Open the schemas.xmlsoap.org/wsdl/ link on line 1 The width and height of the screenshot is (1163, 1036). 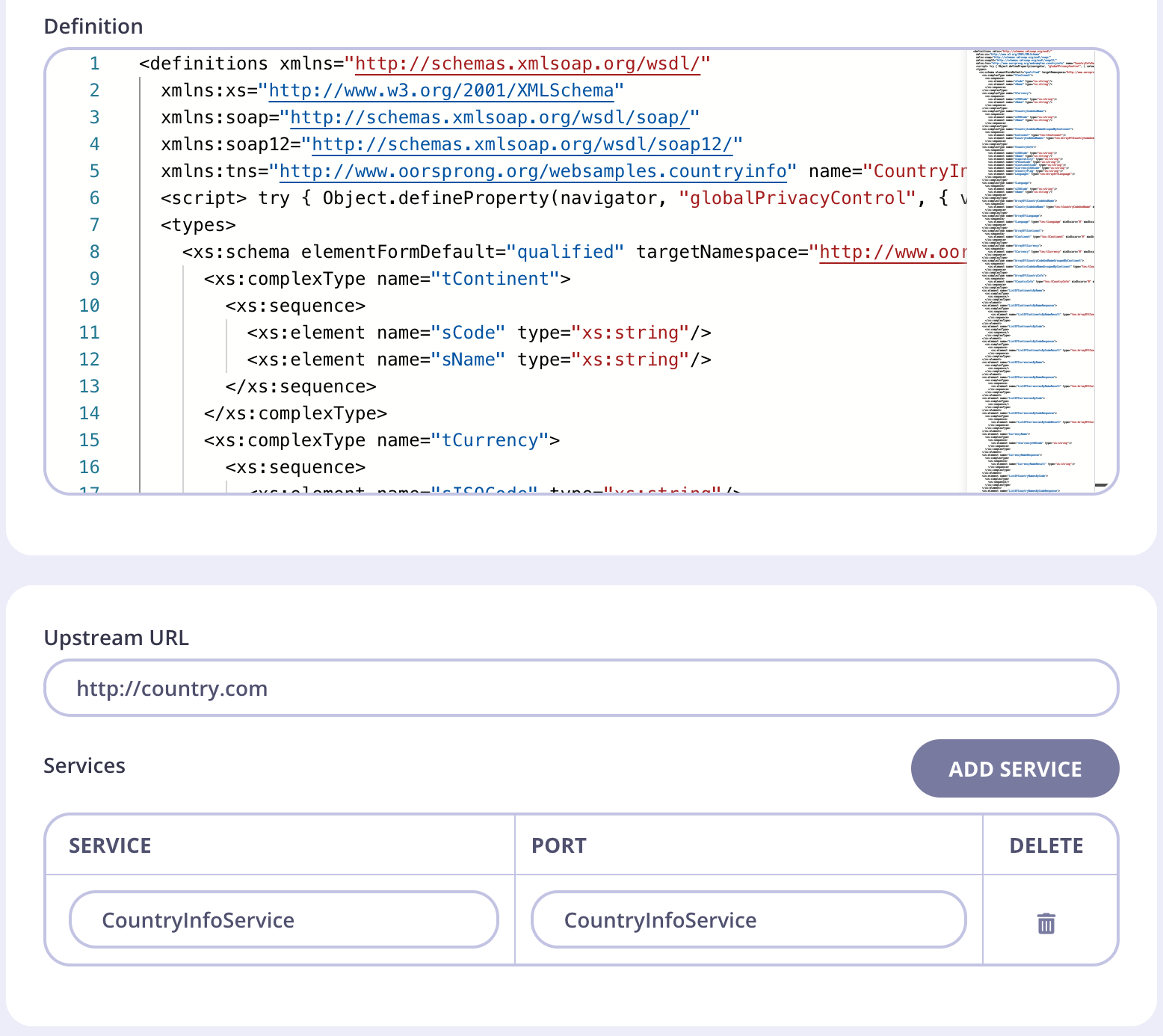click(527, 64)
